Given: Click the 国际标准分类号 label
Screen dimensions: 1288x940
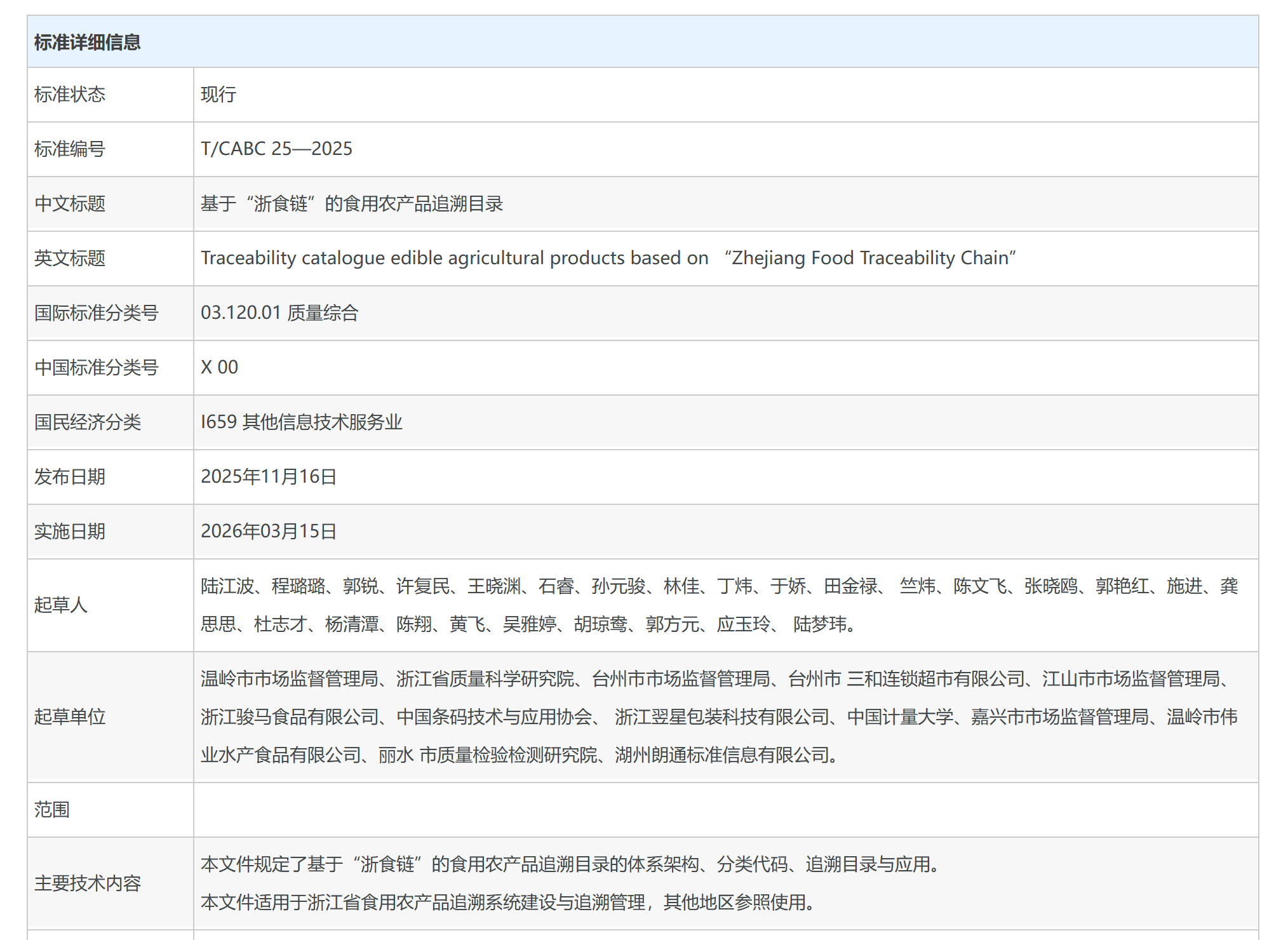Looking at the screenshot, I should 96,313.
